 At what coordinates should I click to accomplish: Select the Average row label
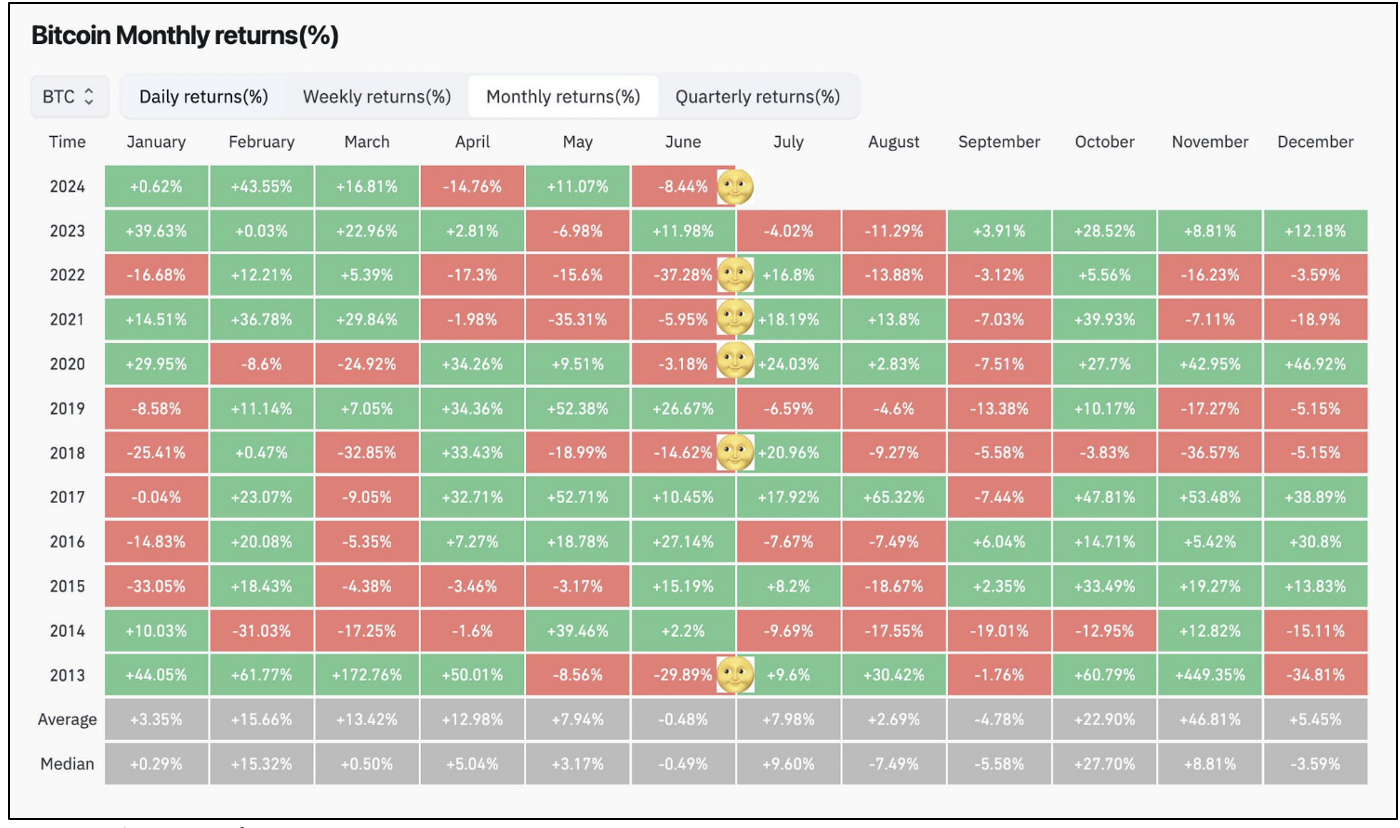(x=68, y=719)
